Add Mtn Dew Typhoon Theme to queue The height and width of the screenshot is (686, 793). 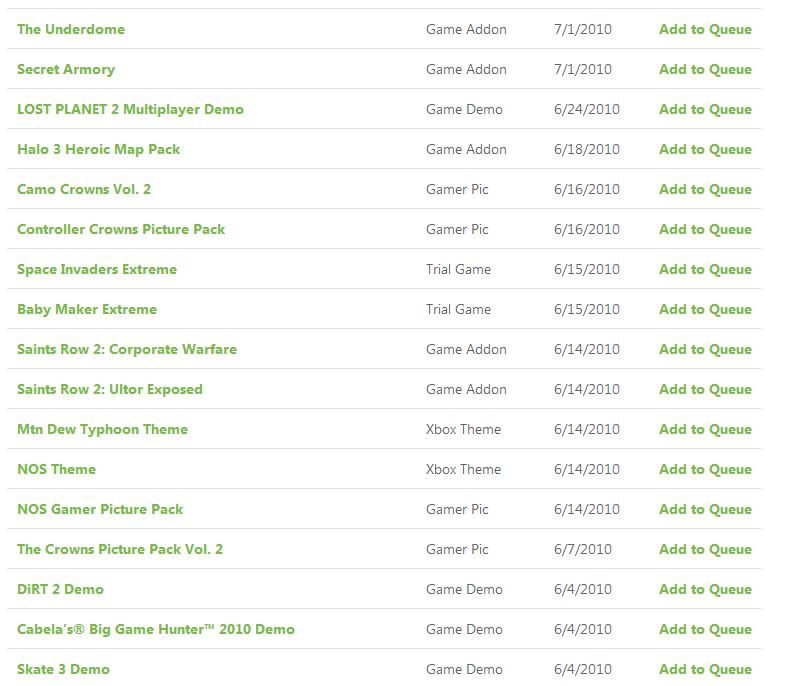click(705, 429)
